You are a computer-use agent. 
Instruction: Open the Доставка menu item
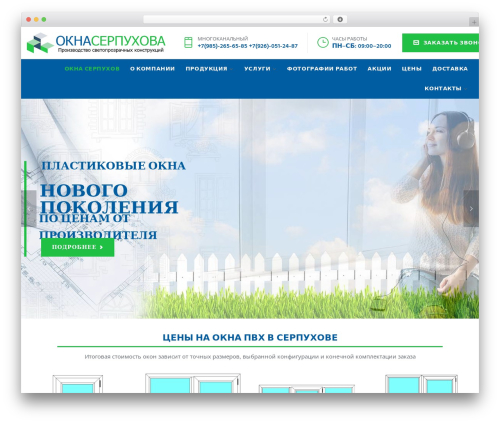point(450,69)
